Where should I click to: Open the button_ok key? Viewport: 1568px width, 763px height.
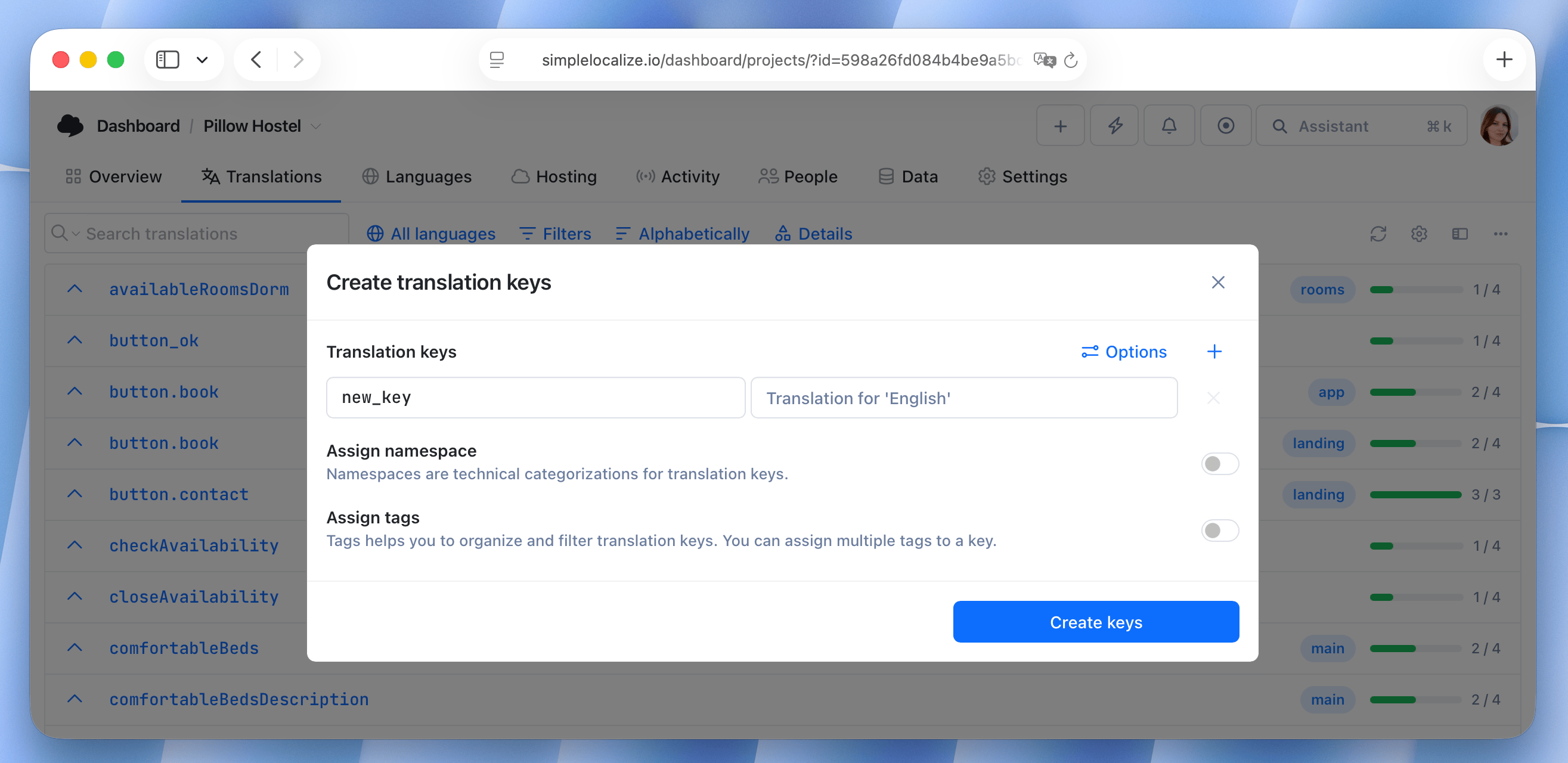coord(154,341)
